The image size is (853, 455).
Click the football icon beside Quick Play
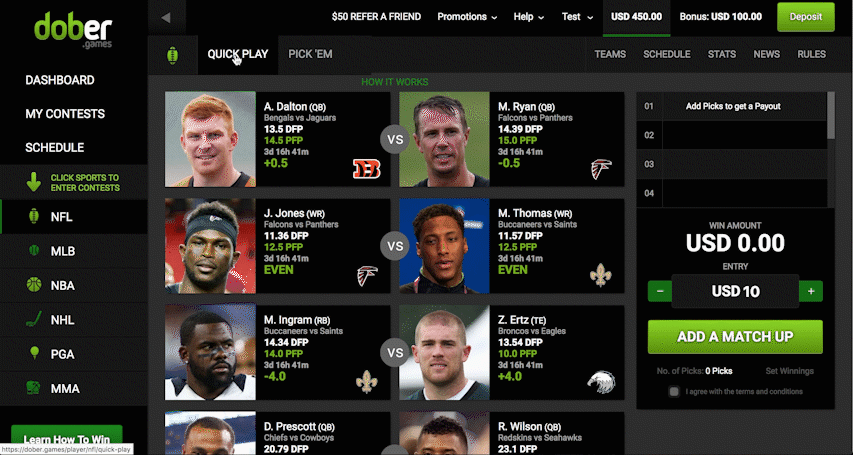tap(172, 55)
